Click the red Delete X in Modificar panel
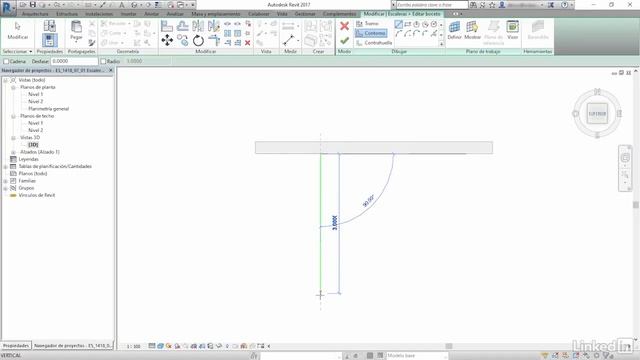The width and height of the screenshot is (640, 360). 247,42
